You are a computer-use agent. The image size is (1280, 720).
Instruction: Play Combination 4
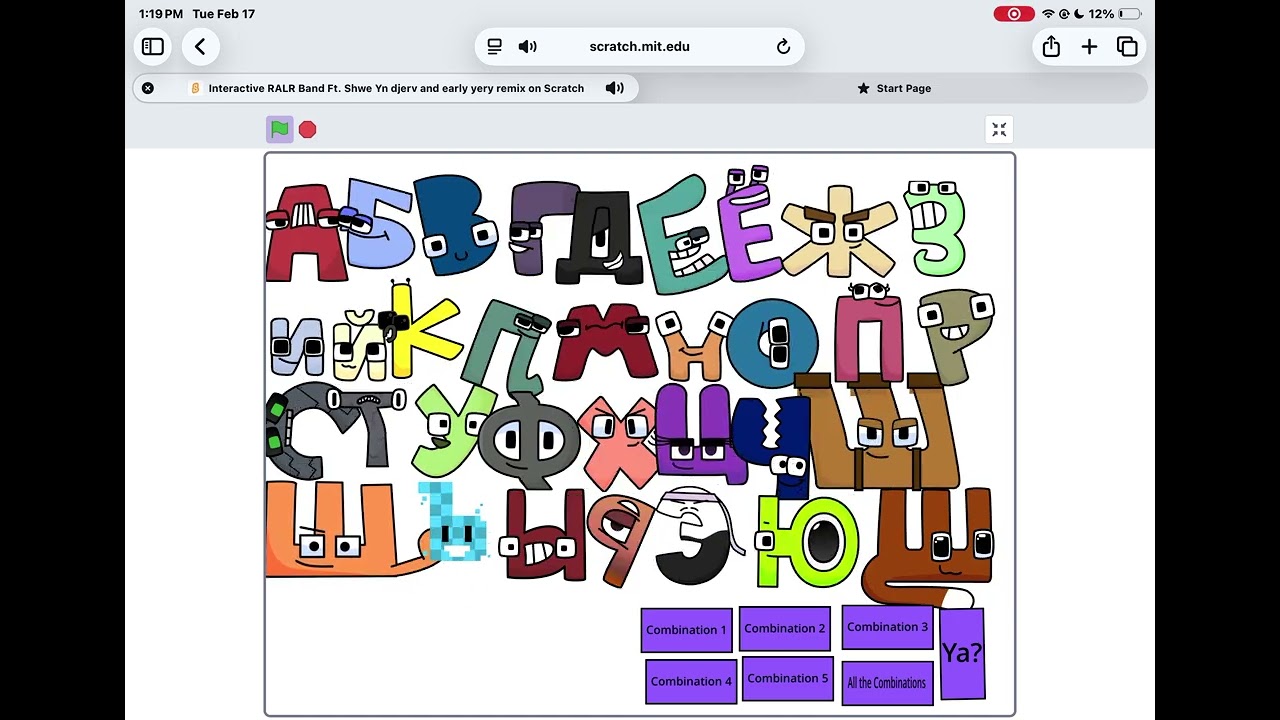691,681
